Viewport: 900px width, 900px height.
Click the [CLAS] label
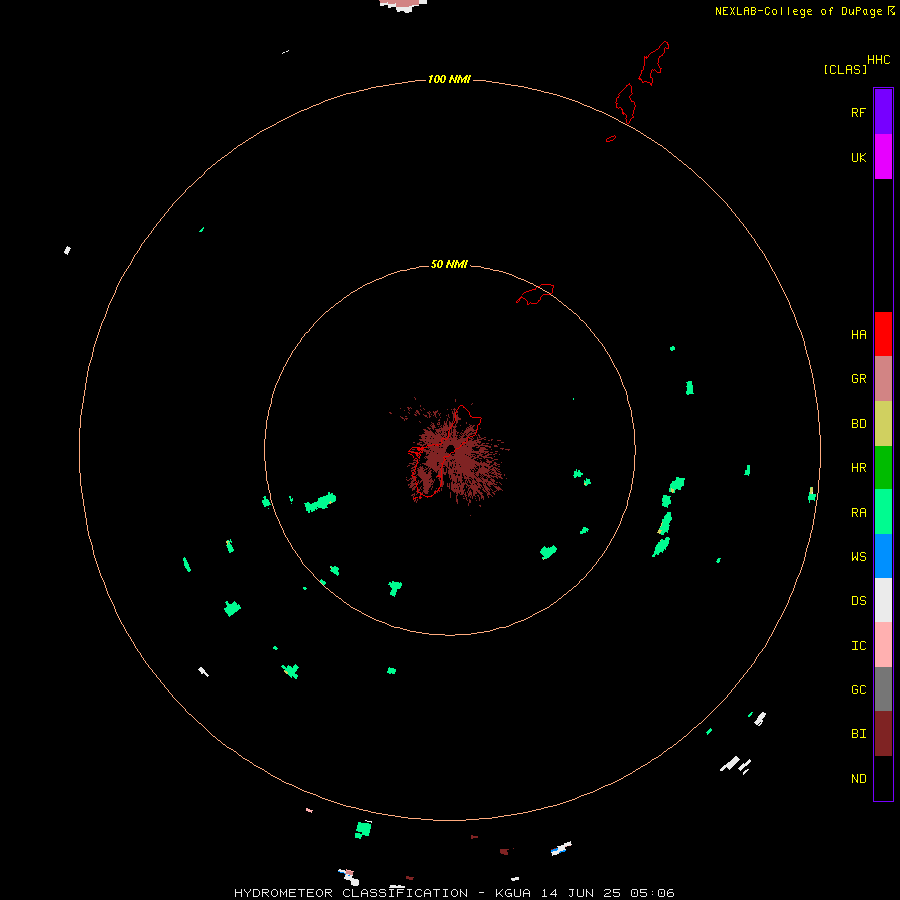[845, 69]
